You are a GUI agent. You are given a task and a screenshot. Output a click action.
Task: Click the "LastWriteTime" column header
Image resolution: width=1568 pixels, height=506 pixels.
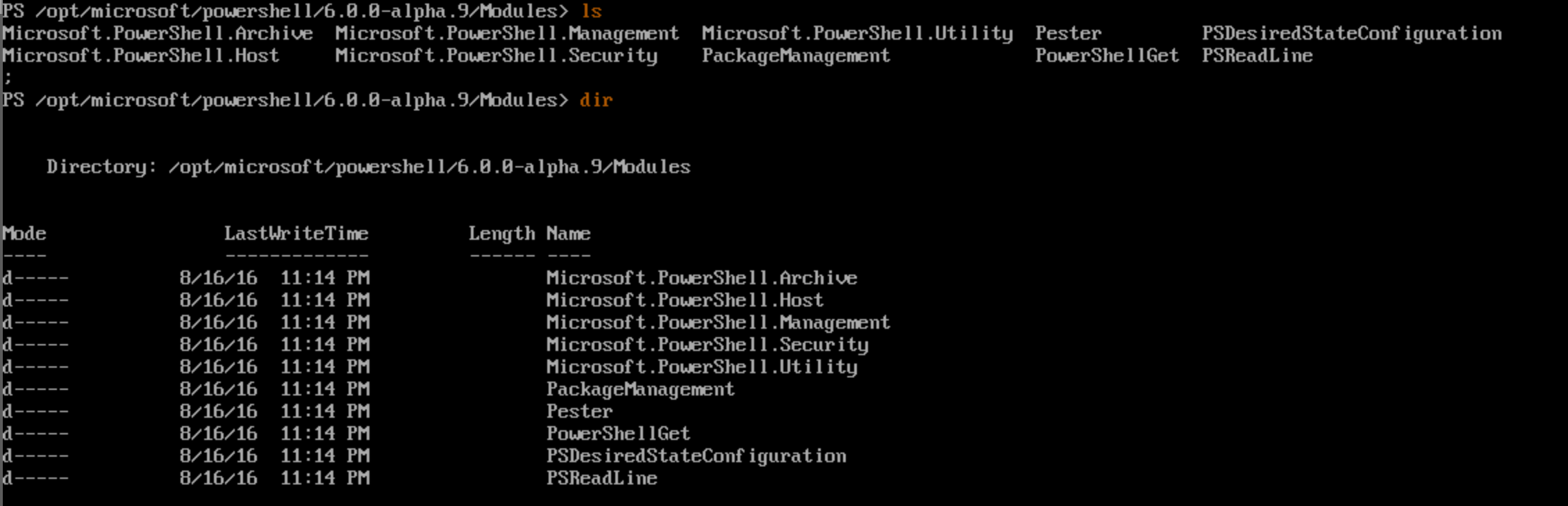[296, 234]
